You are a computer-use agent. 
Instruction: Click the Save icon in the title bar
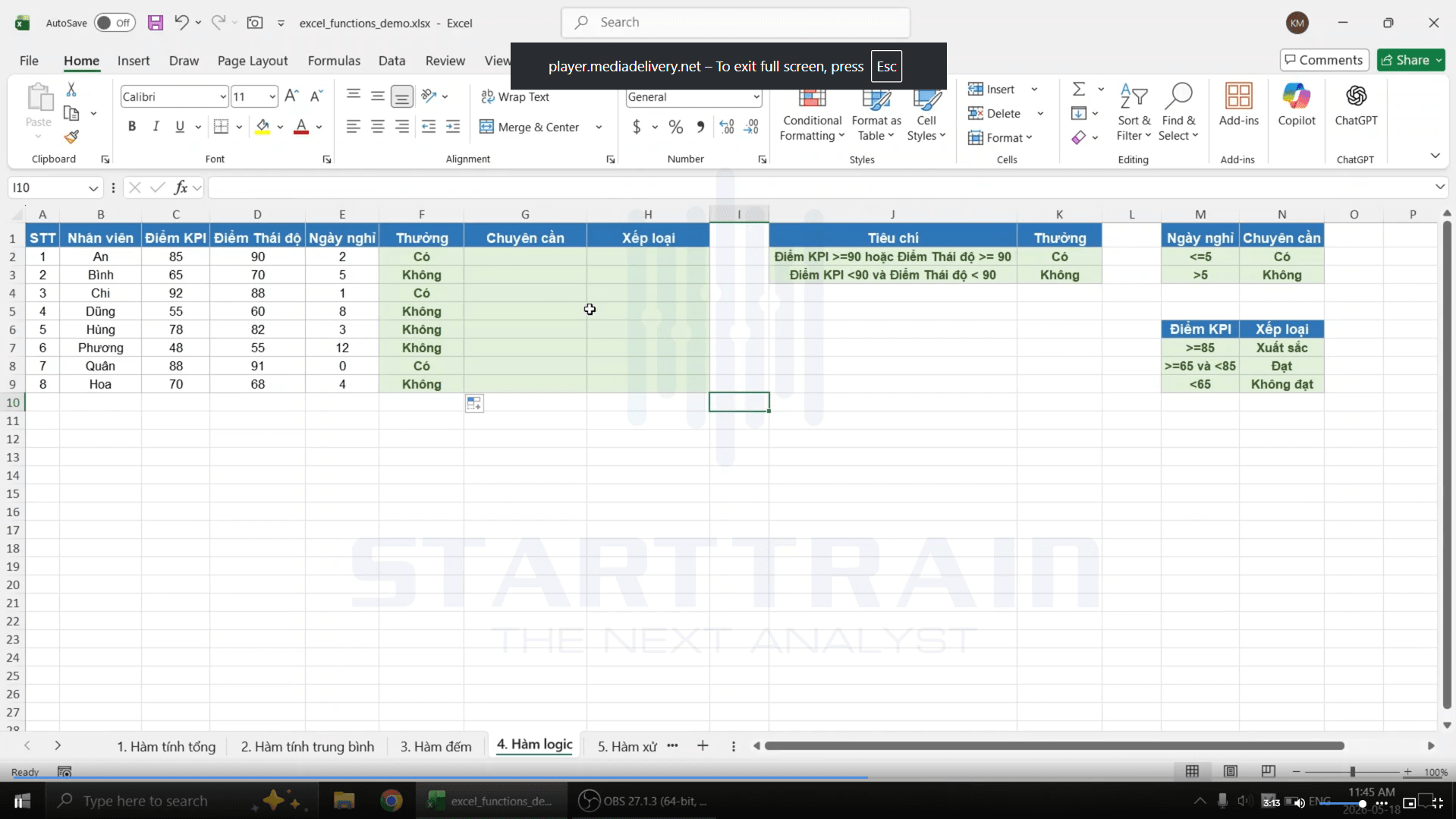pos(156,23)
